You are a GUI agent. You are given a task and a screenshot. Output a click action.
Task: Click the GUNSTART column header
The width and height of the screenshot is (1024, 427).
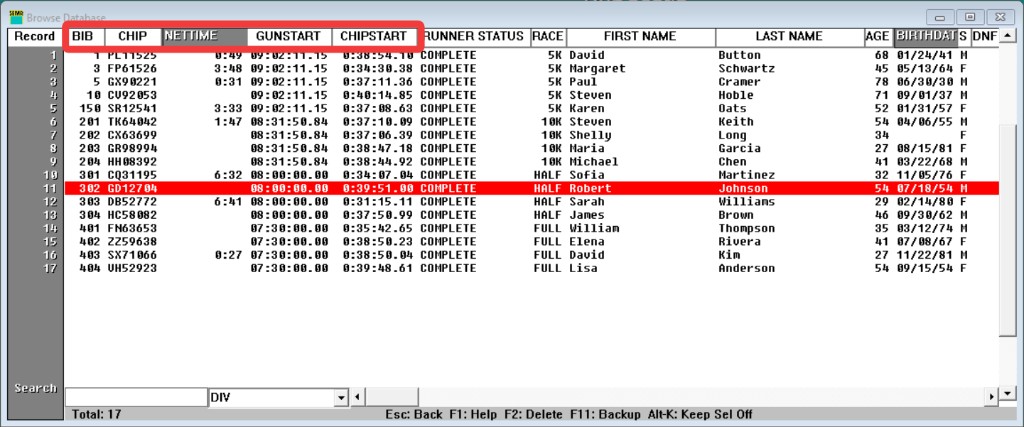[x=289, y=37]
